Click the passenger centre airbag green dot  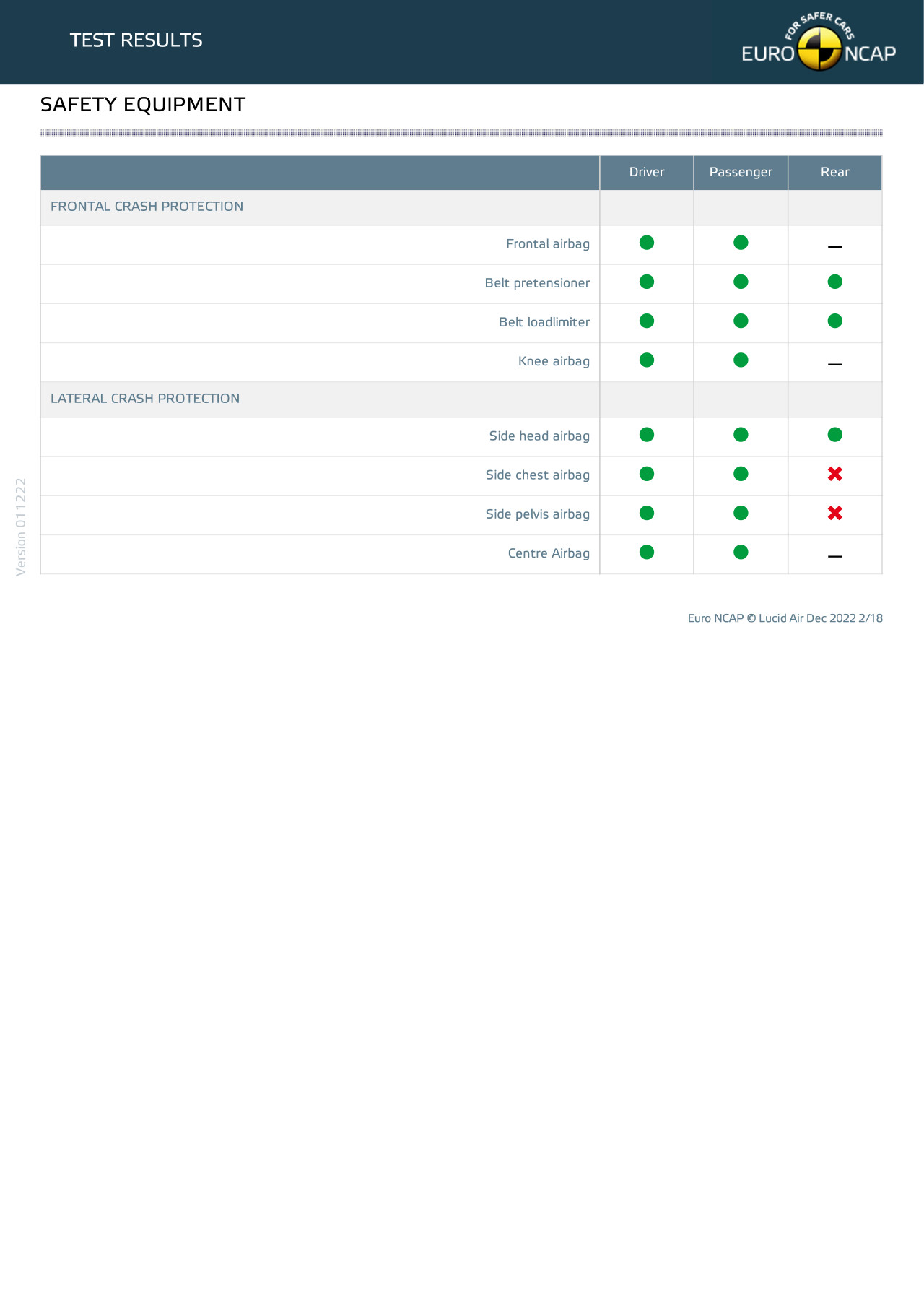741,552
